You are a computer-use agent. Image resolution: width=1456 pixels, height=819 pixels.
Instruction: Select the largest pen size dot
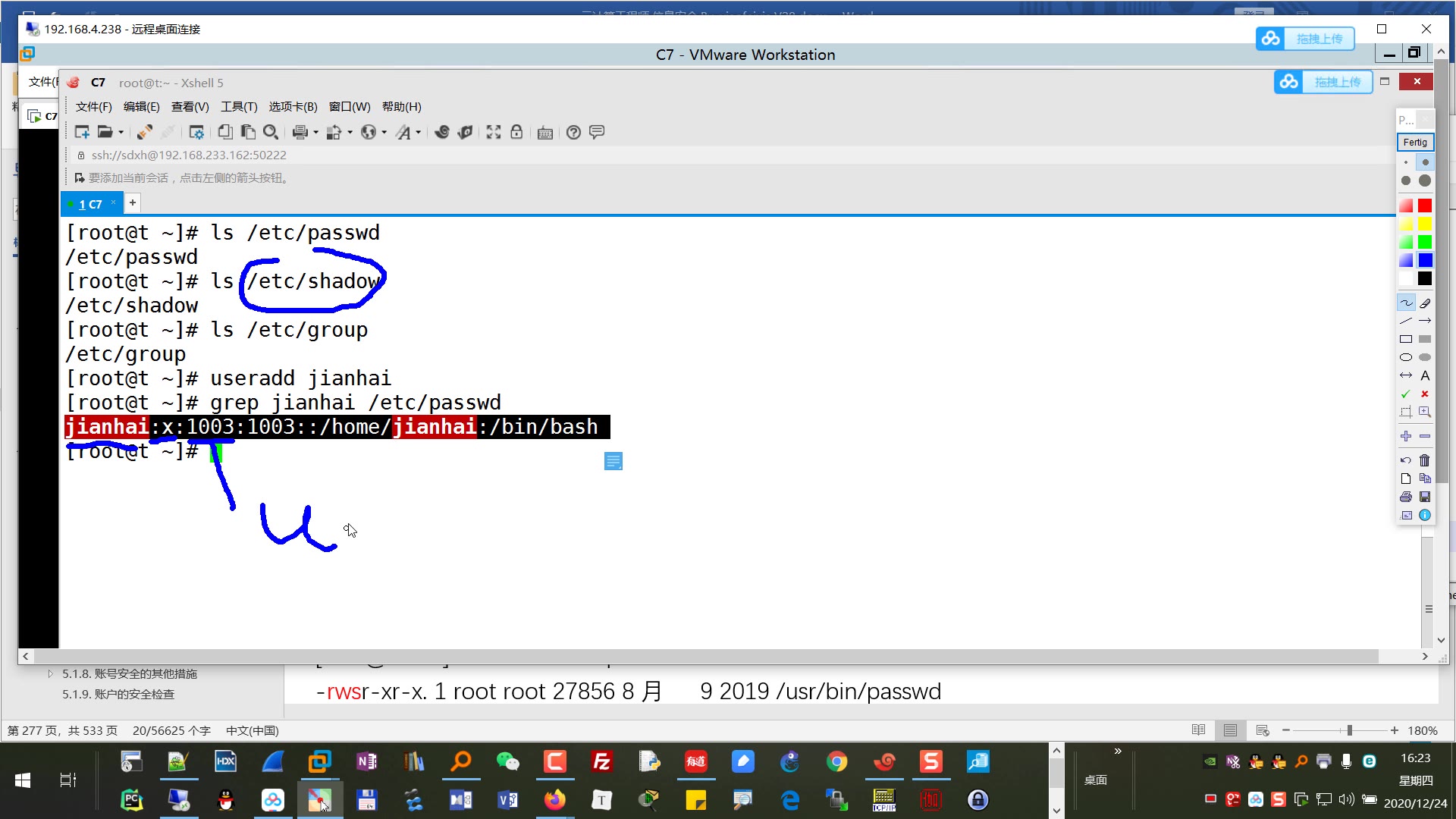[1425, 180]
